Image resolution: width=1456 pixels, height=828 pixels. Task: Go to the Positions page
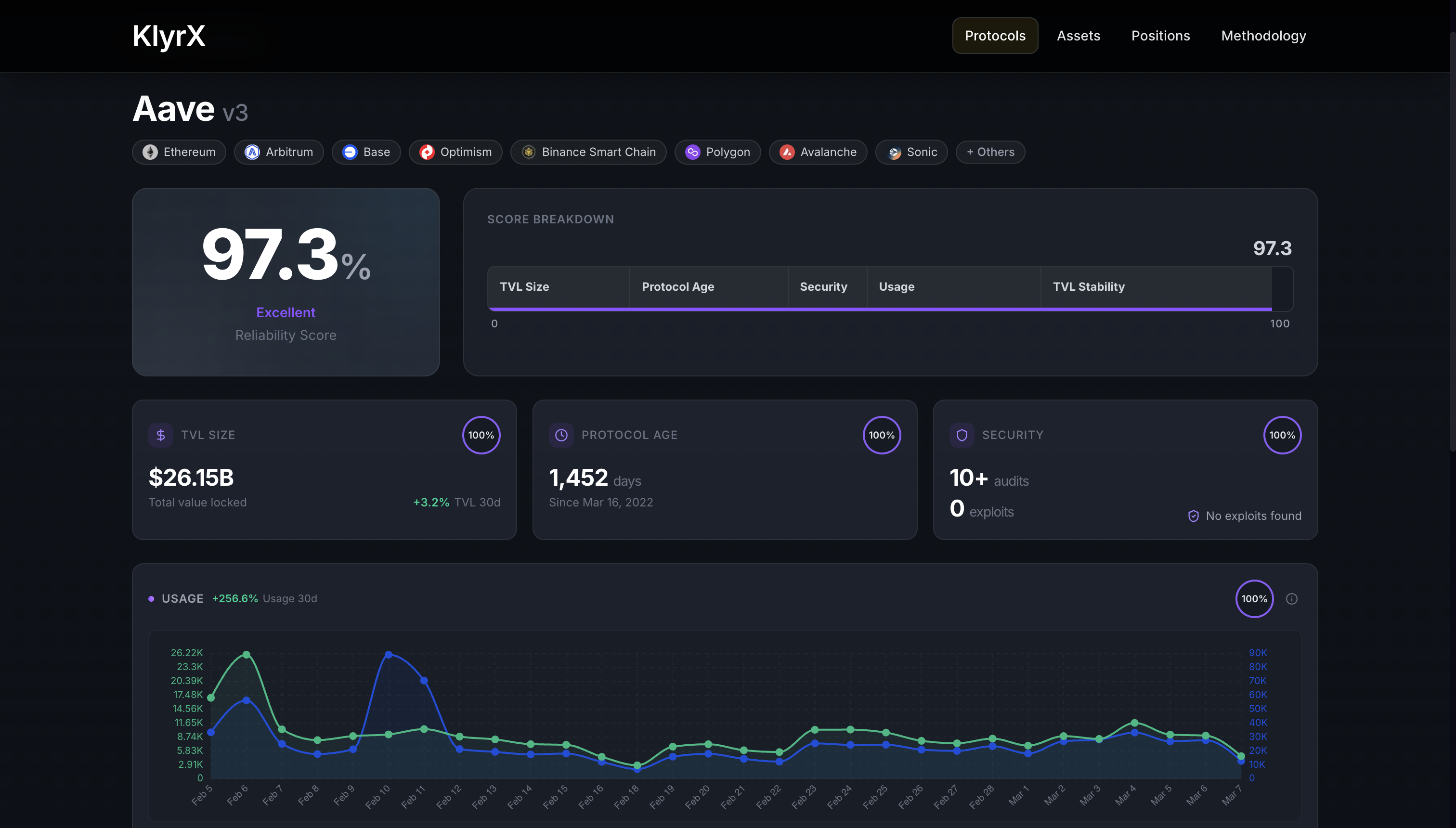pos(1160,36)
